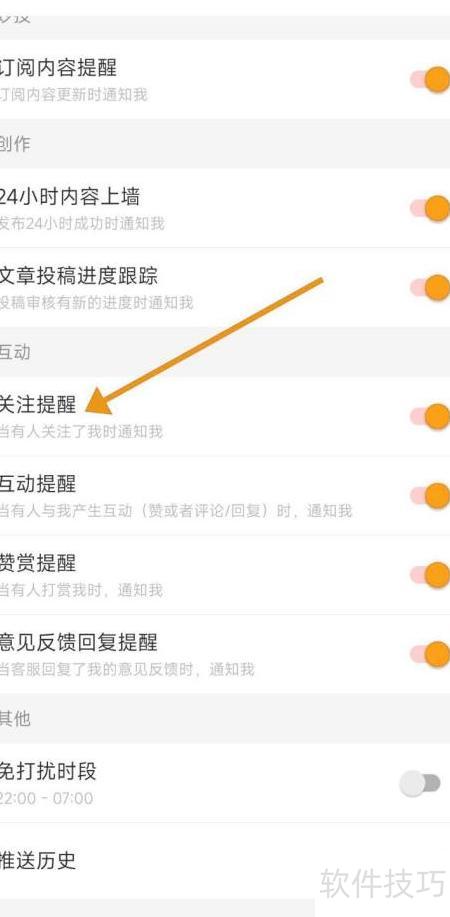
Task: Toggle the 互动提醒 switch
Action: coord(430,495)
